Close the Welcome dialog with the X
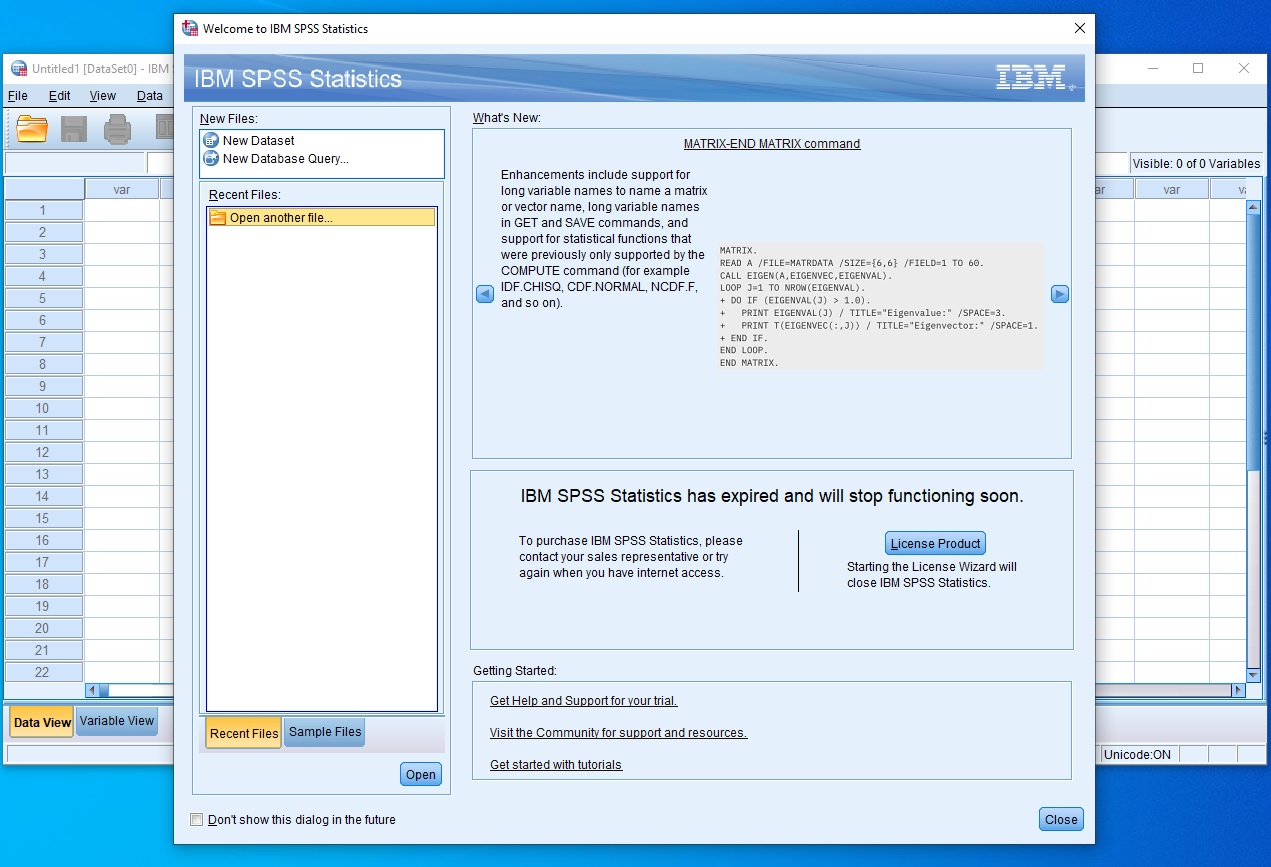The height and width of the screenshot is (867, 1271). [x=1079, y=28]
